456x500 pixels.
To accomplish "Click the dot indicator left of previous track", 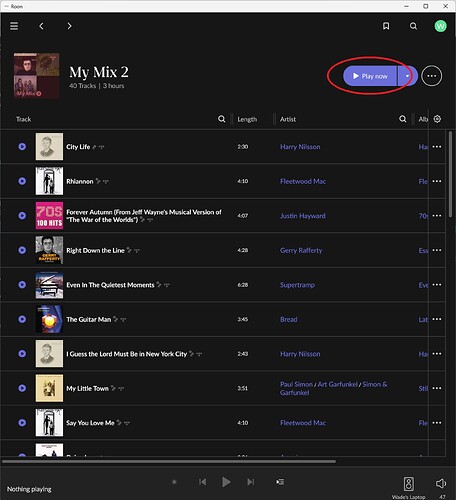I will click(x=174, y=482).
